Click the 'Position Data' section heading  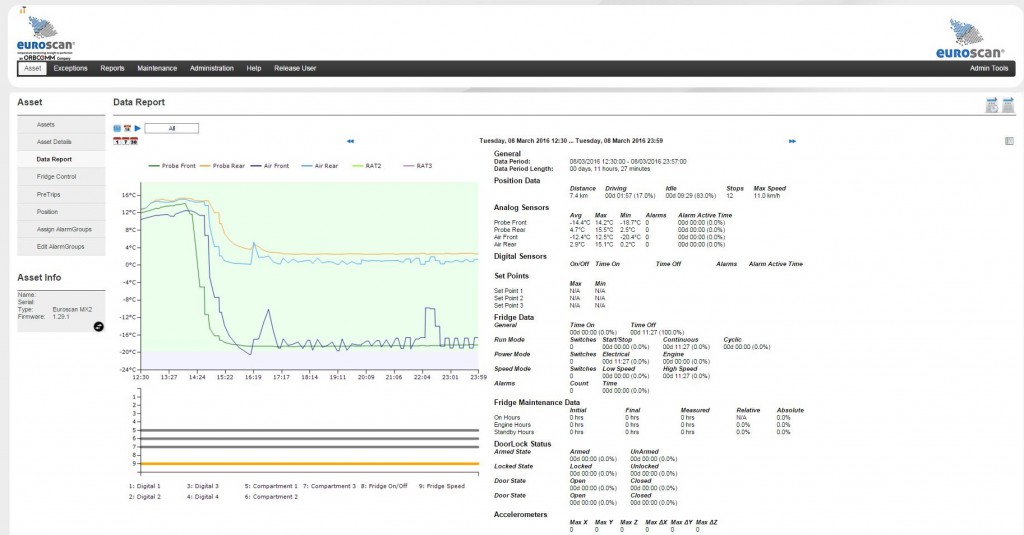517,181
